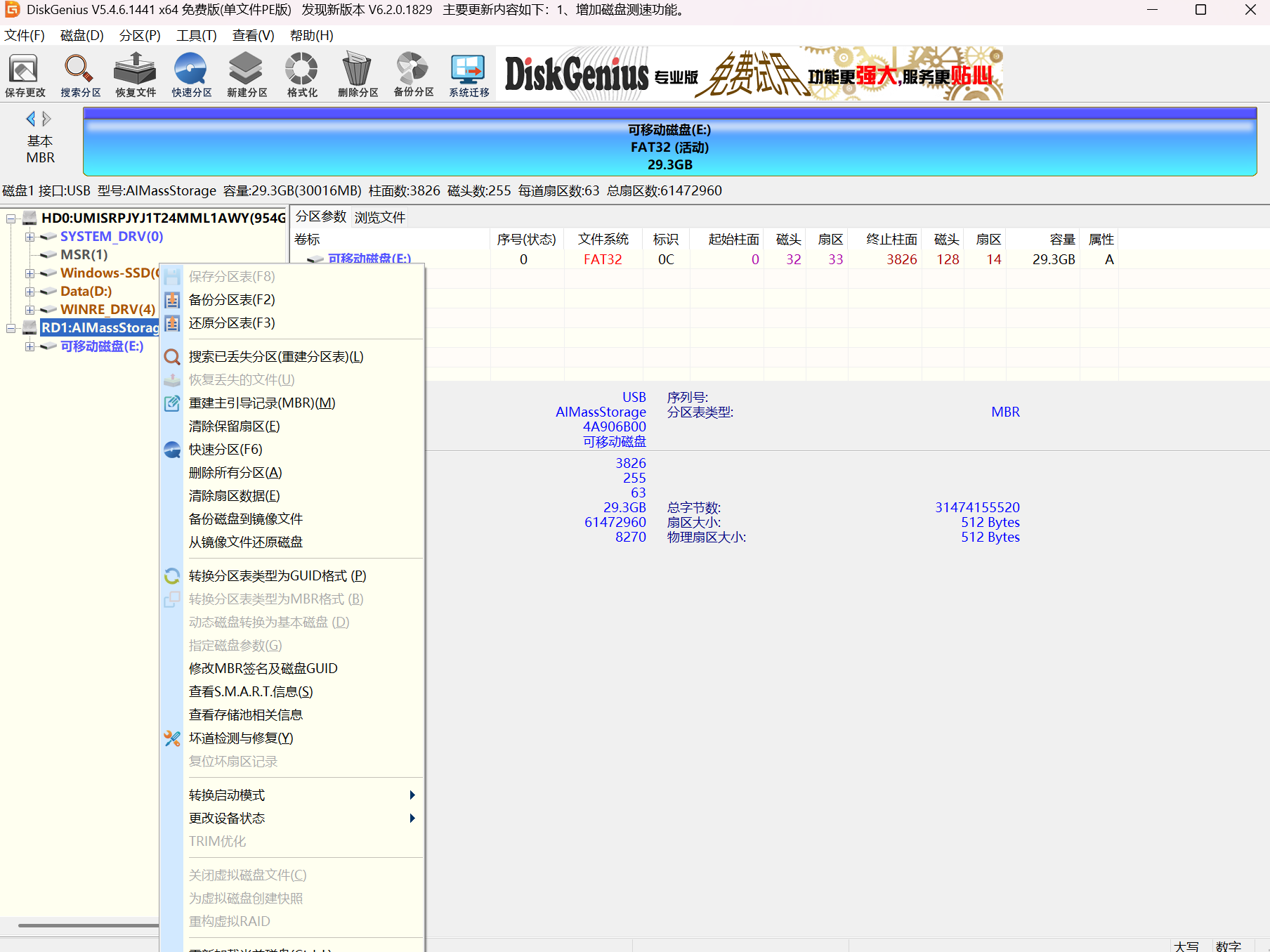Click the disk icon beside 快速分区(F6)
The height and width of the screenshot is (952, 1270).
pyautogui.click(x=172, y=450)
